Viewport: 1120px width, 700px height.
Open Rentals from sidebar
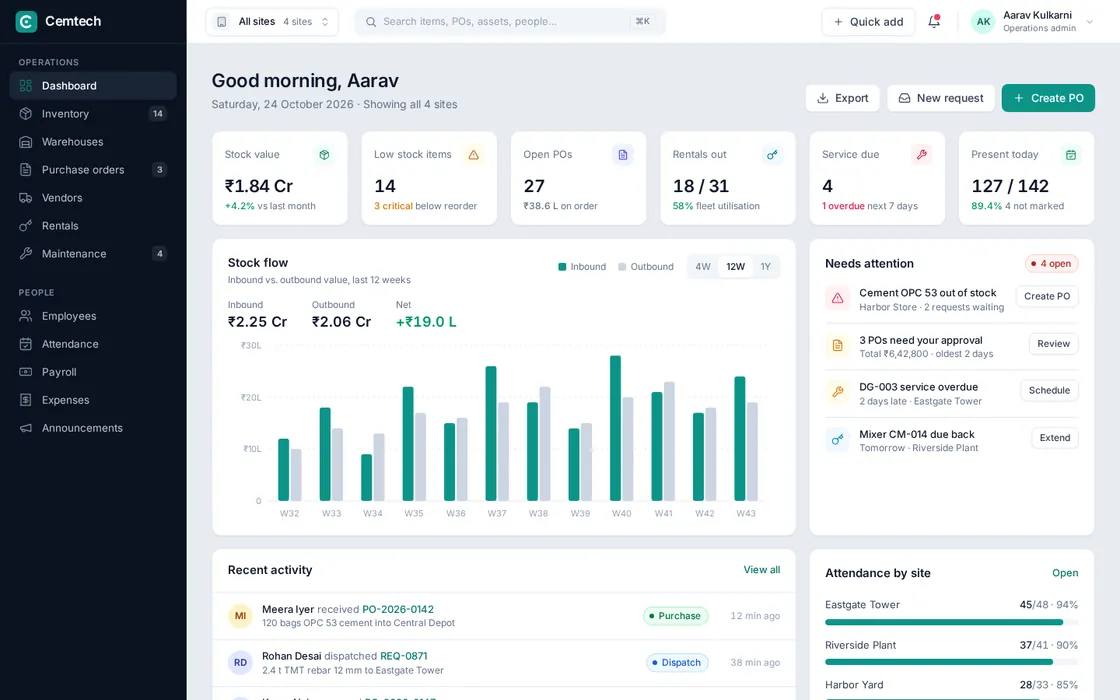pos(93,226)
